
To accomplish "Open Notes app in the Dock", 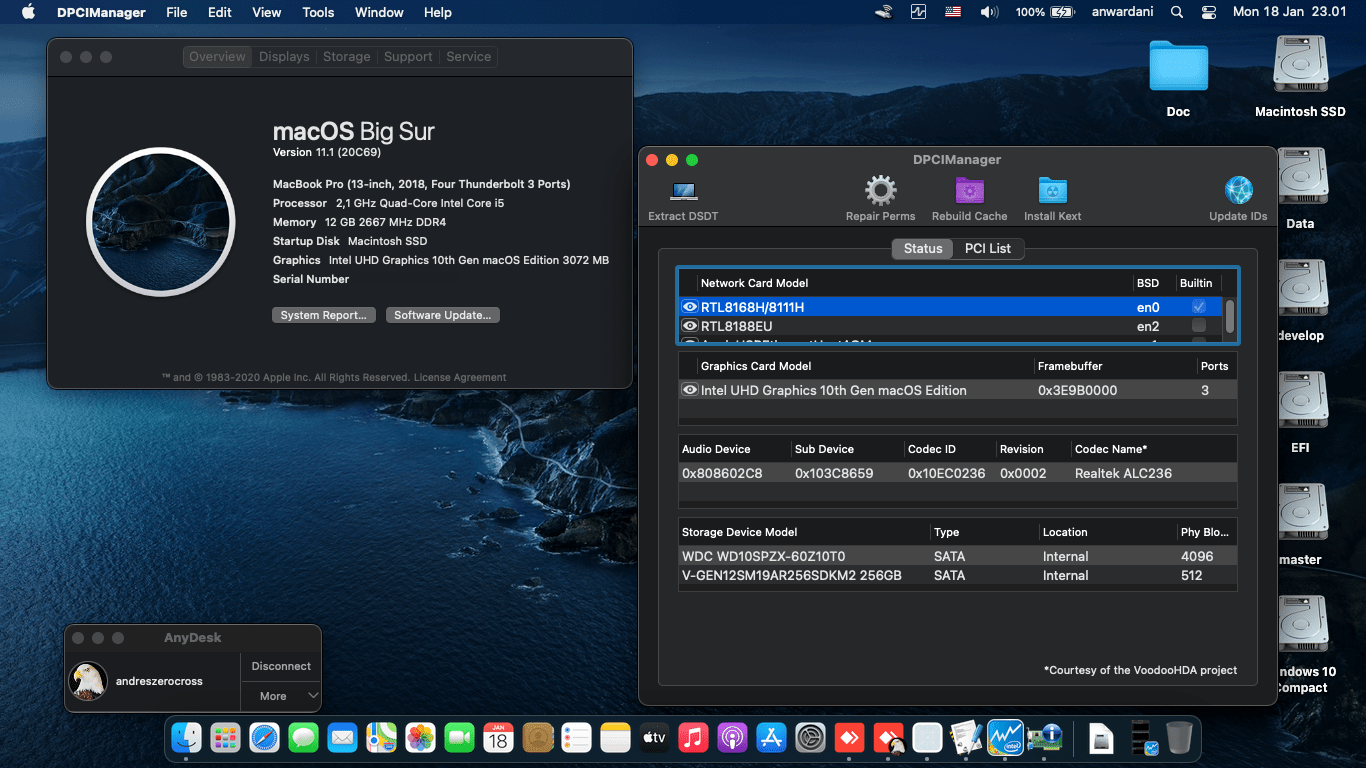I will point(615,738).
